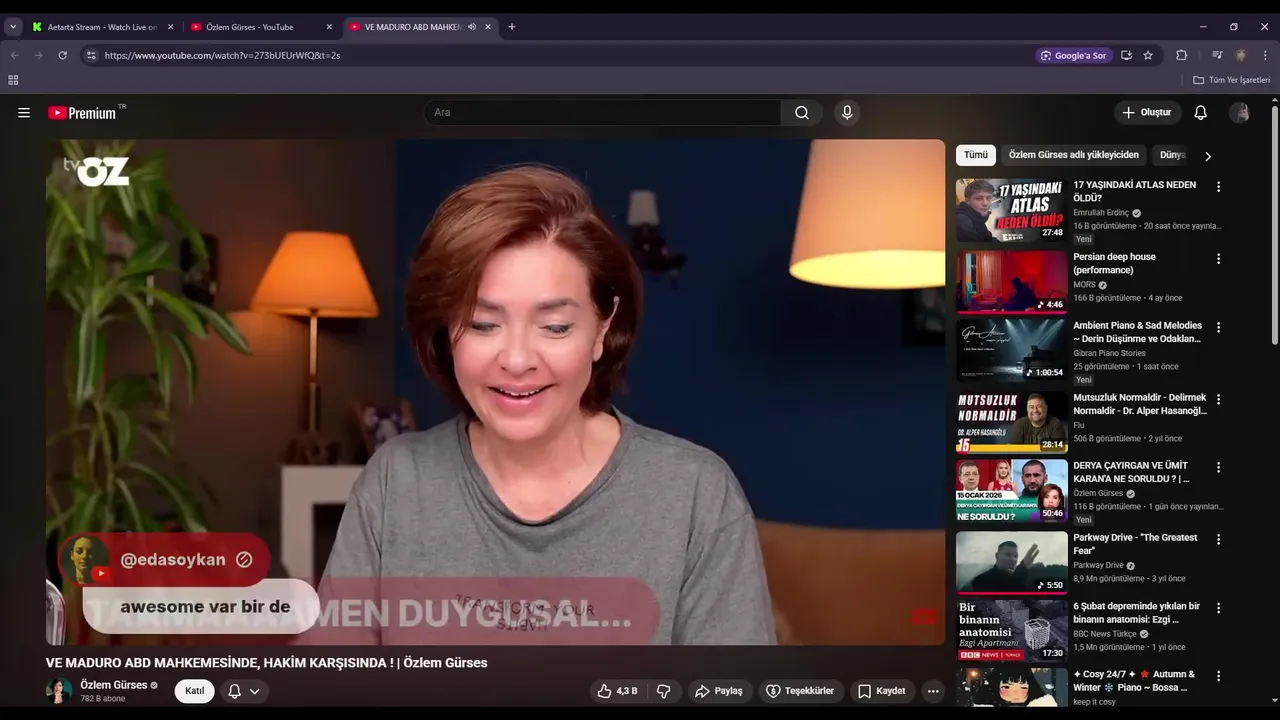This screenshot has width=1280, height=720.
Task: Open 17 Yaşındaki Atlas video thumbnail
Action: click(x=1011, y=210)
